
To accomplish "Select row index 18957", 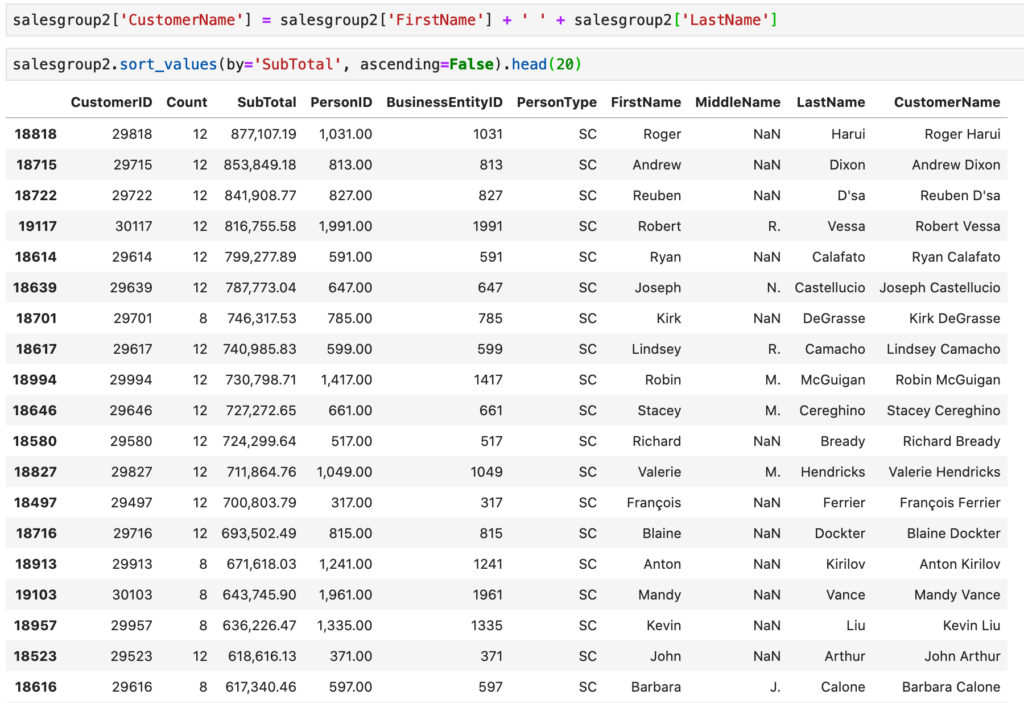I will click(35, 625).
